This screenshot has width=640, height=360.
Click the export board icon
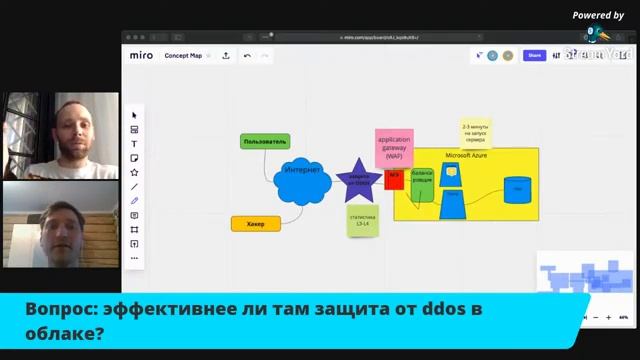coord(226,56)
